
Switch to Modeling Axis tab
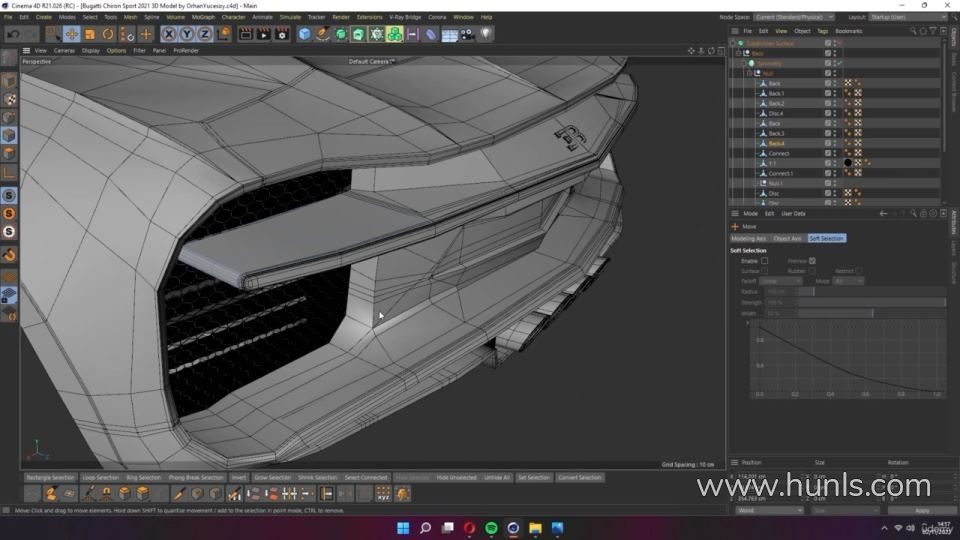tap(749, 238)
